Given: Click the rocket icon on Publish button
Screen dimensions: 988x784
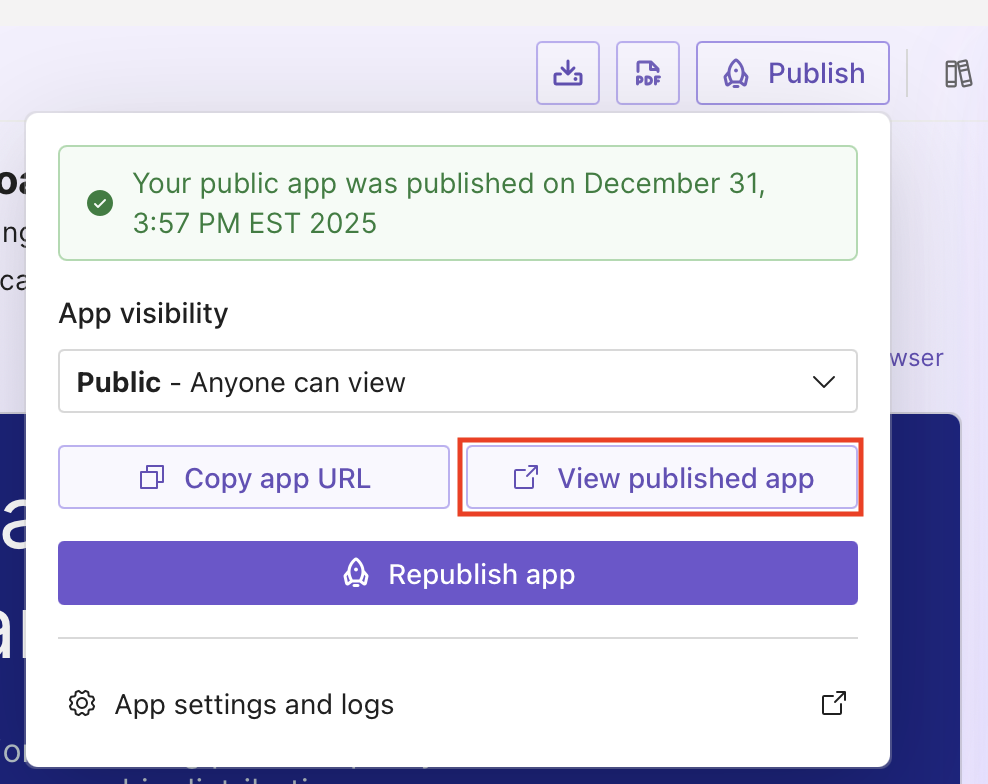Looking at the screenshot, I should click(x=737, y=72).
